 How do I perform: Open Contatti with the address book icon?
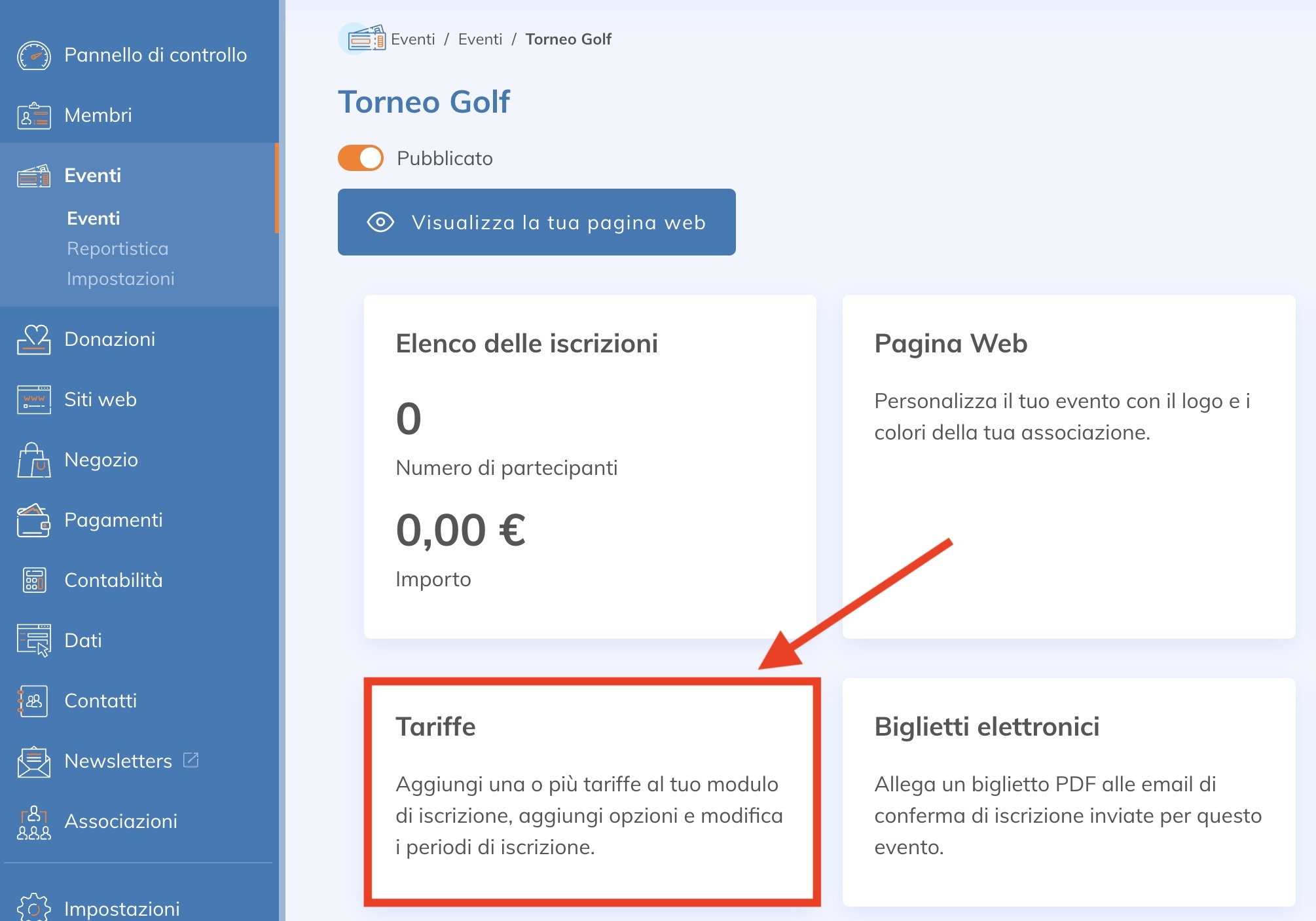tap(34, 700)
